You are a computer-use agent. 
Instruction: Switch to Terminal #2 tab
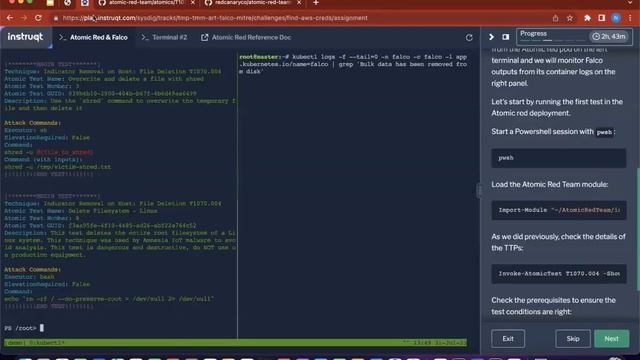point(164,38)
